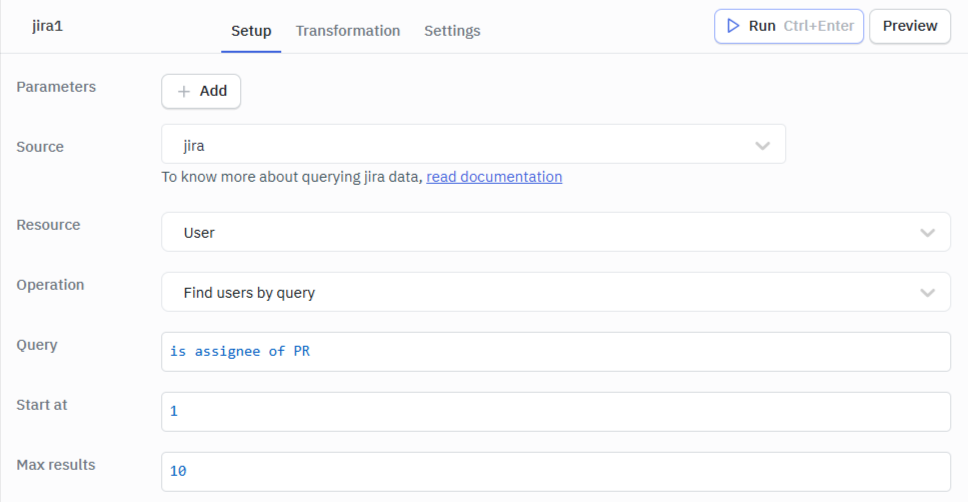Open the Resource combo box showing User

(x=556, y=232)
